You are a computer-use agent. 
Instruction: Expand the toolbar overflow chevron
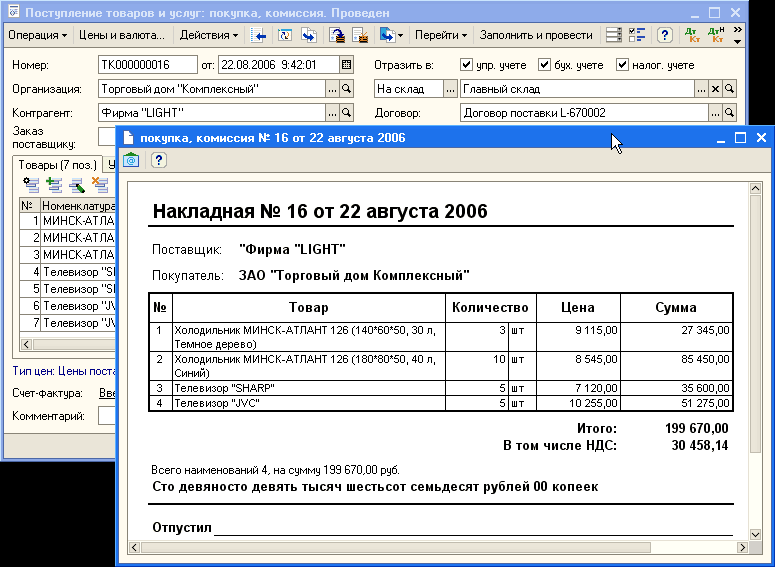click(x=737, y=35)
